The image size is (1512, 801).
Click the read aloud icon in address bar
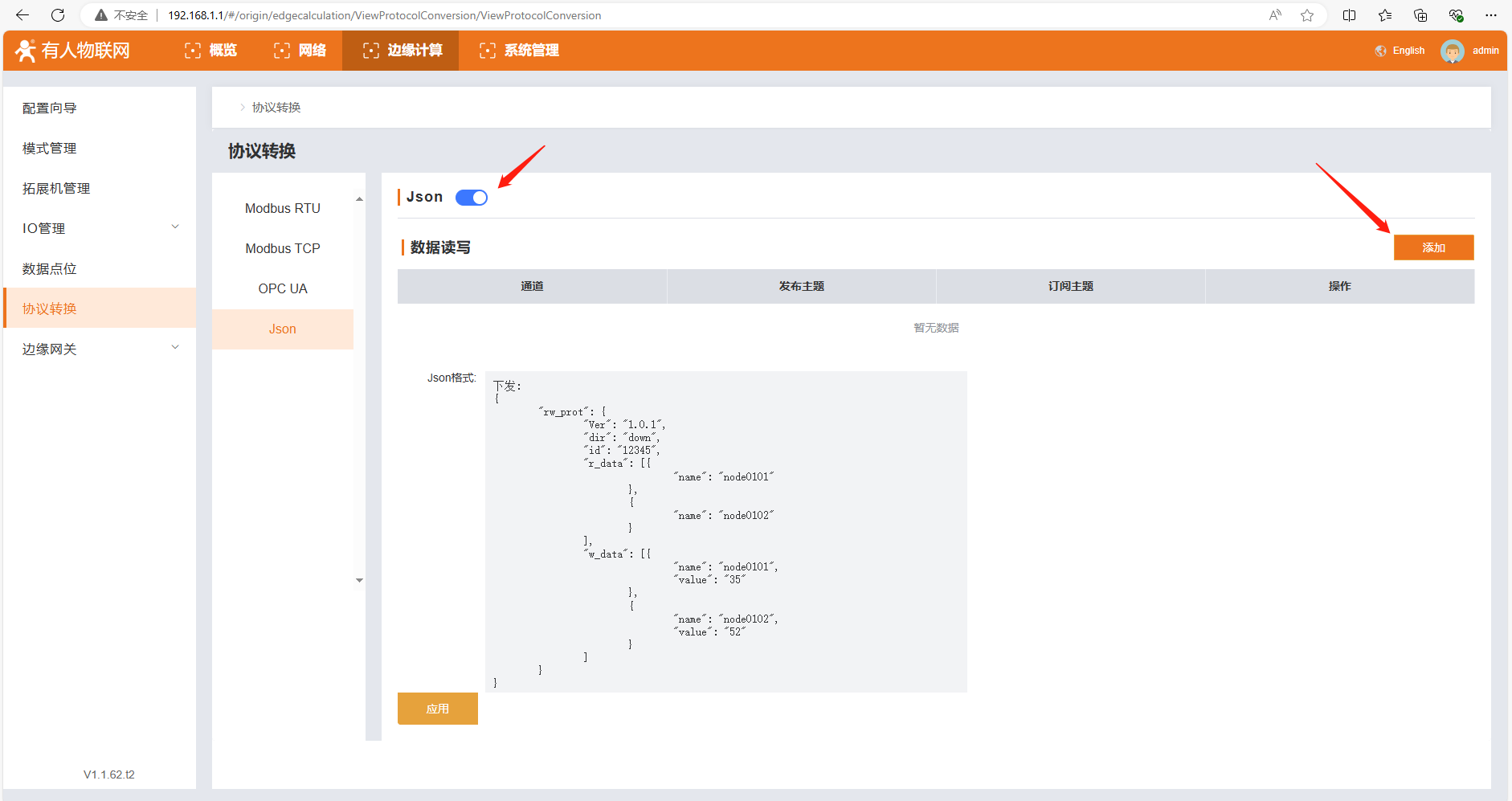[1275, 15]
